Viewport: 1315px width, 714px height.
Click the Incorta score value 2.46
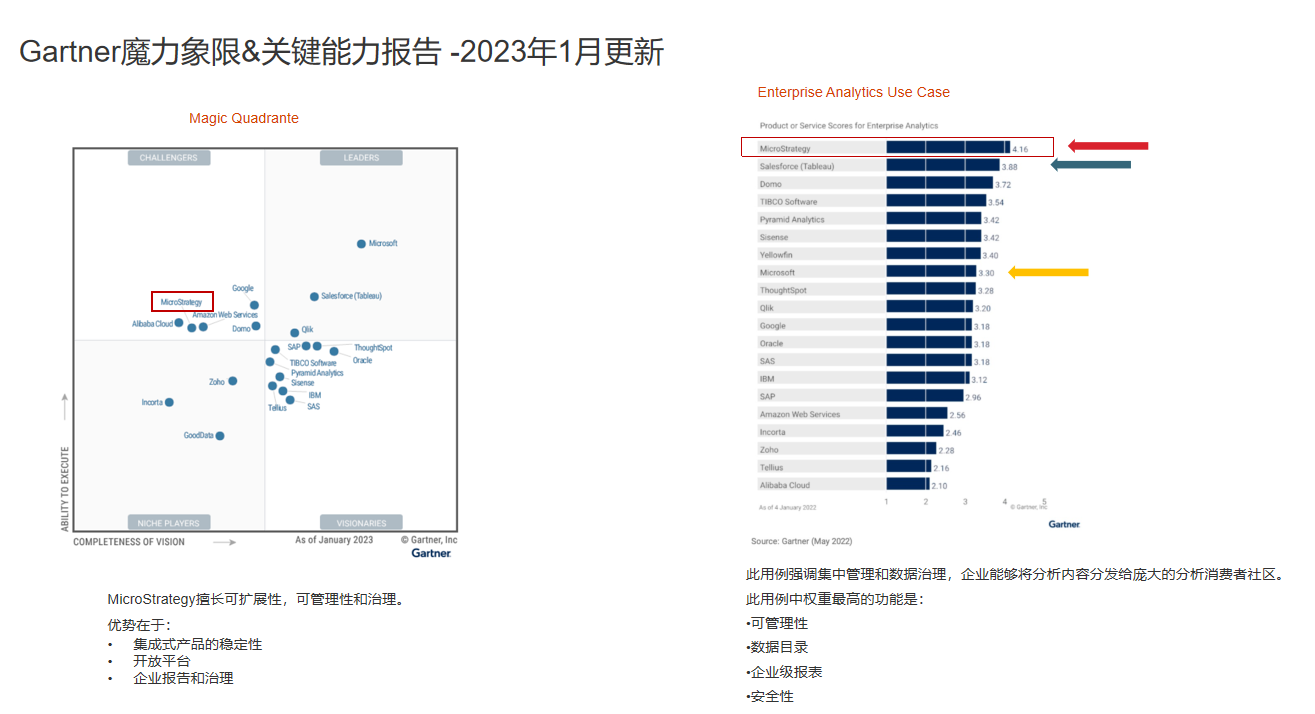[953, 433]
